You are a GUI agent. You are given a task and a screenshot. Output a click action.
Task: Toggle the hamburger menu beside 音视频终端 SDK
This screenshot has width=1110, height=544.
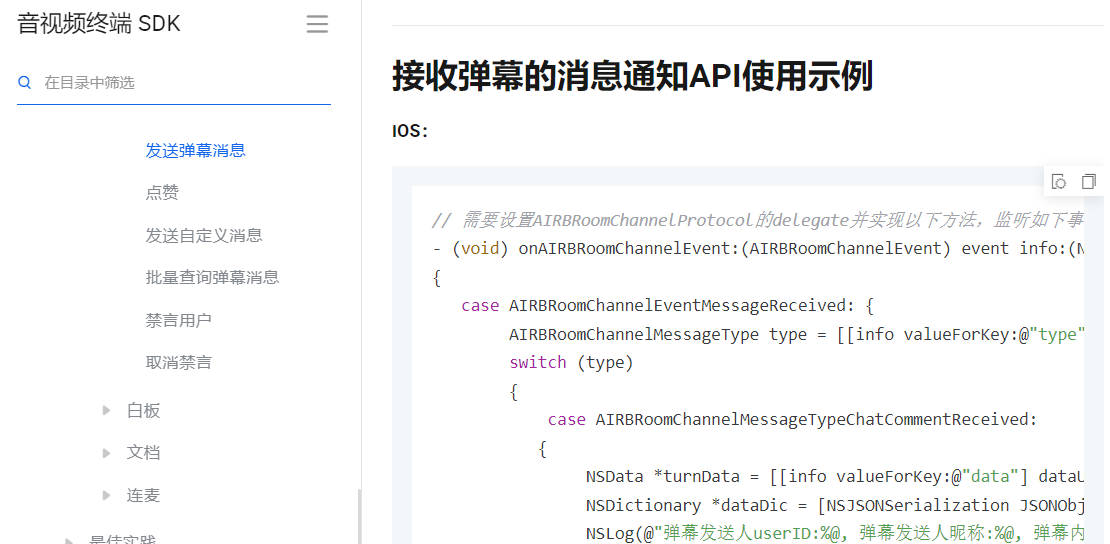click(x=317, y=24)
